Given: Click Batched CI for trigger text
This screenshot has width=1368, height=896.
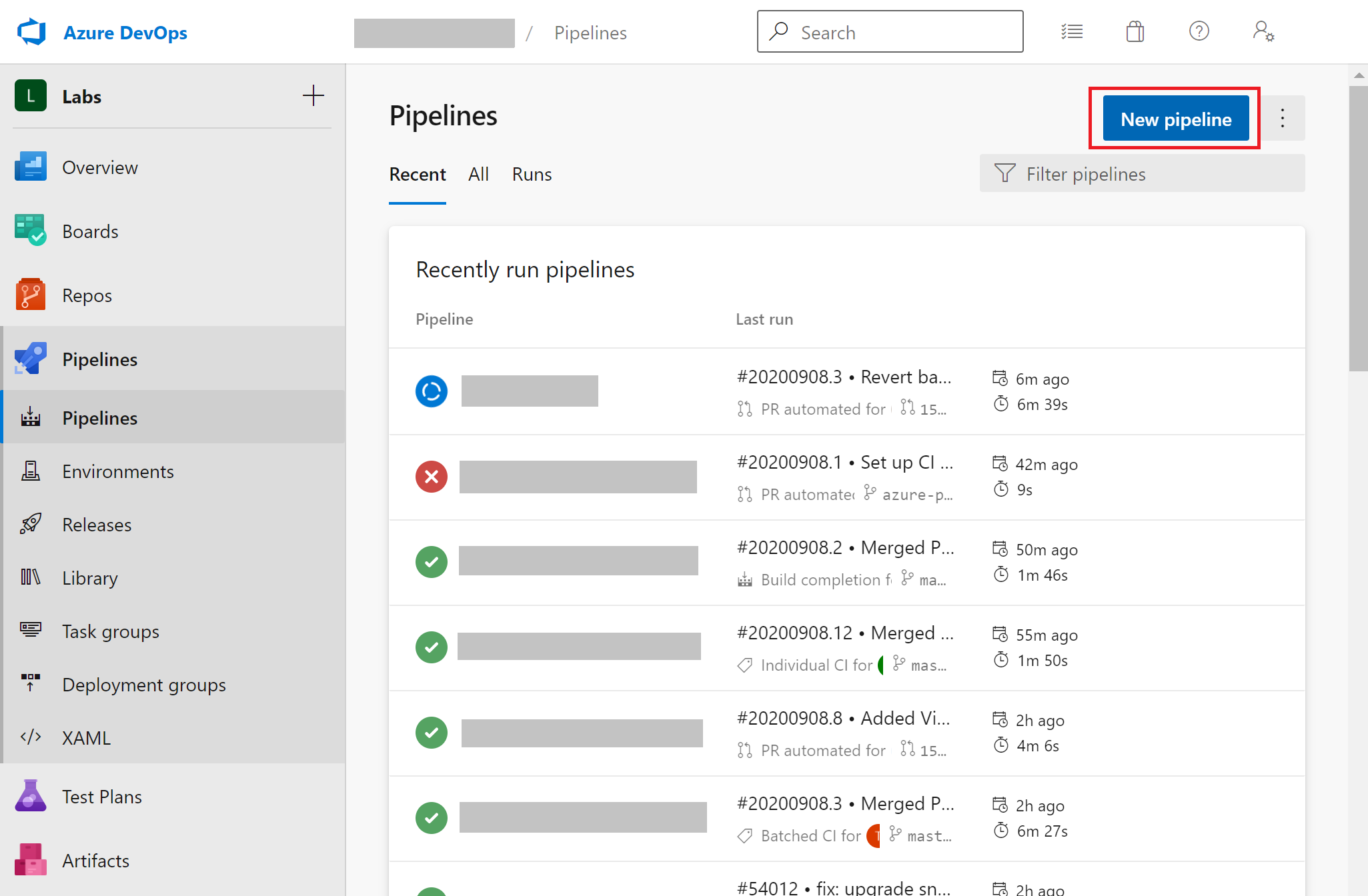Looking at the screenshot, I should [811, 836].
